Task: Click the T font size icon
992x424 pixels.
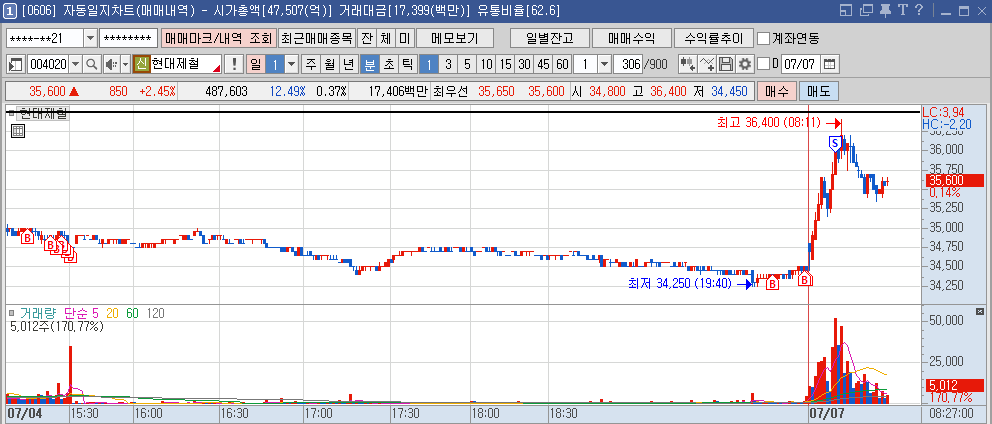Action: tap(902, 10)
